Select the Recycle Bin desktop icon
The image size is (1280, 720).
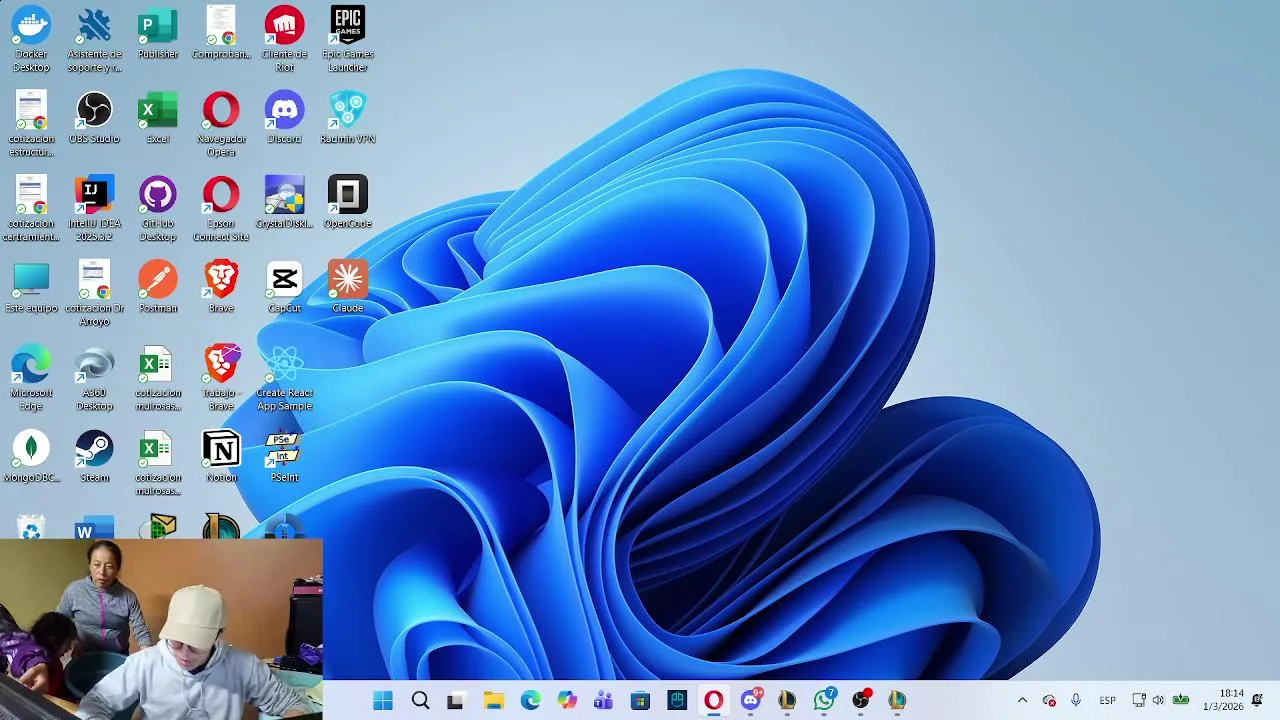click(x=31, y=527)
